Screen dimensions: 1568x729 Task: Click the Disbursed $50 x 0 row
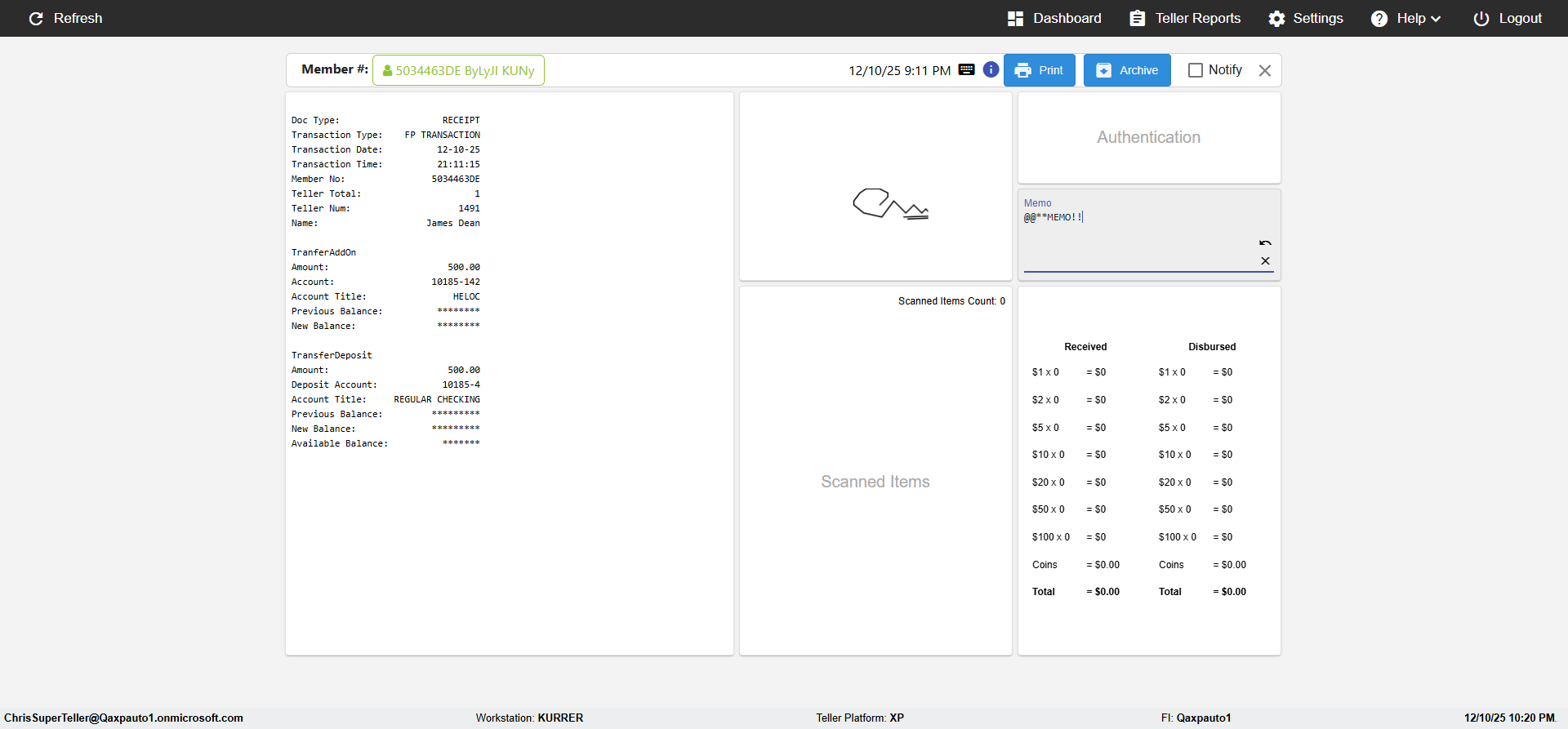pyautogui.click(x=1196, y=509)
